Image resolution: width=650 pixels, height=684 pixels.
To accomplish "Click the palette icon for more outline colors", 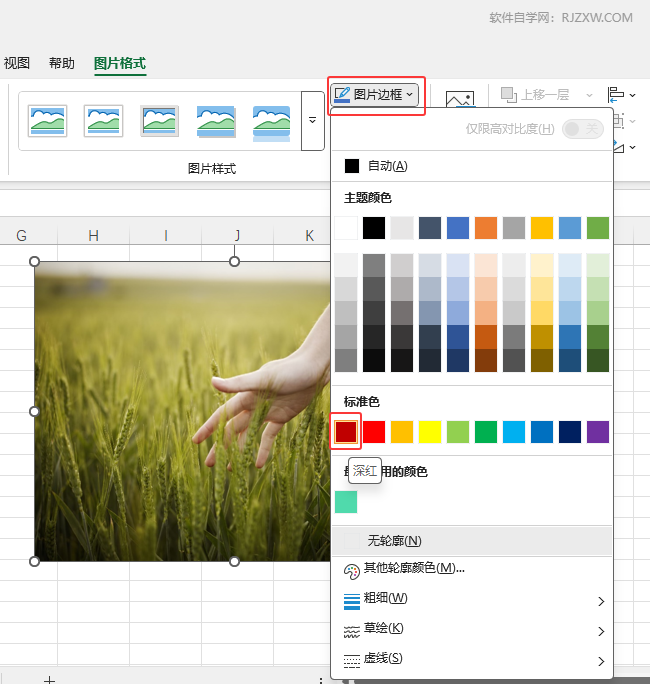I will coord(351,571).
